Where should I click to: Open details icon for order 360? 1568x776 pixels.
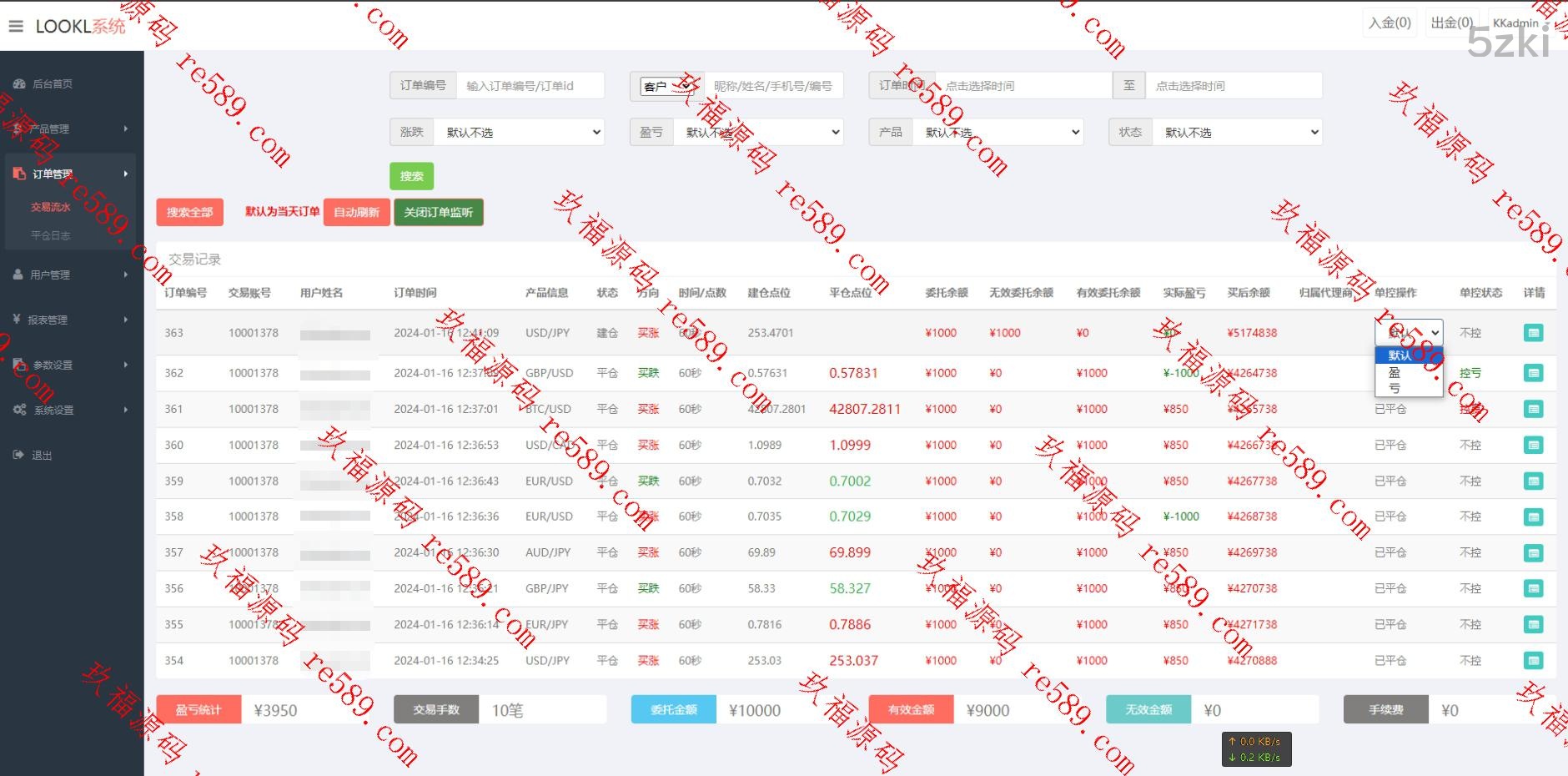tap(1533, 446)
